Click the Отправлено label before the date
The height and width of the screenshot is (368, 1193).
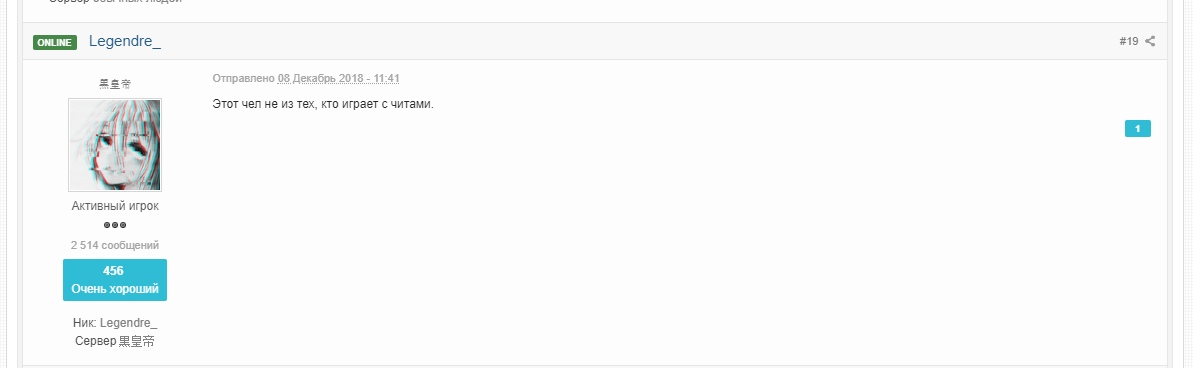tap(243, 78)
